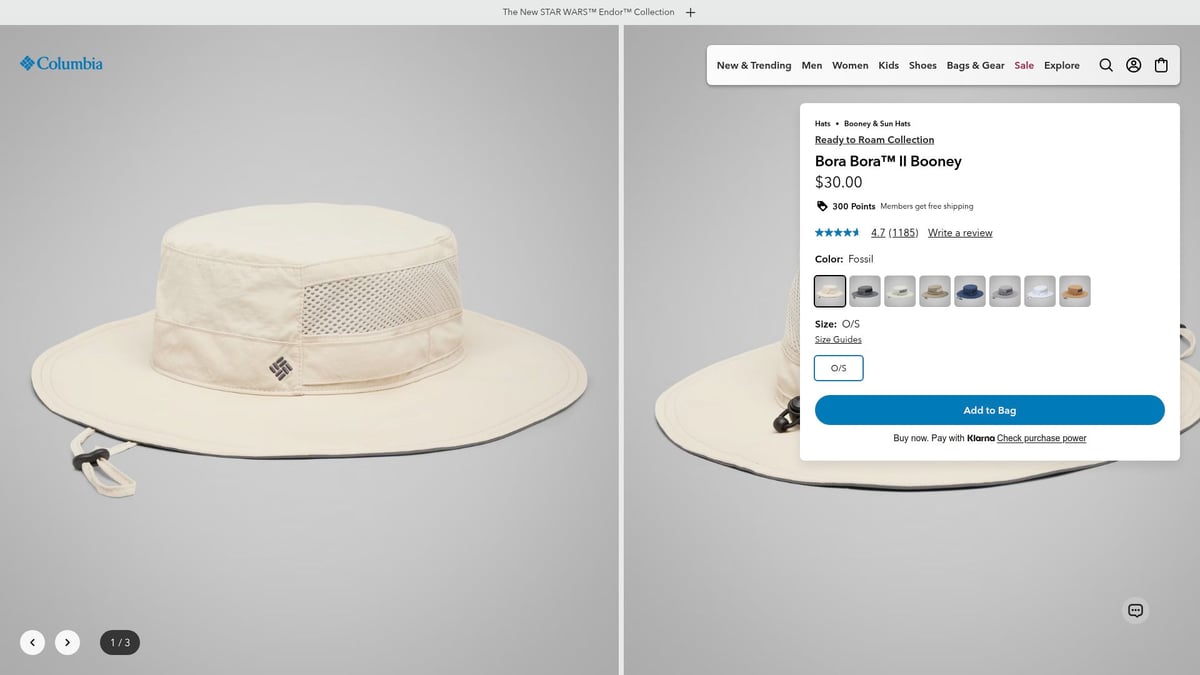Viewport: 1200px width, 675px height.
Task: Click the fifth star in the rating display
Action: 858,232
